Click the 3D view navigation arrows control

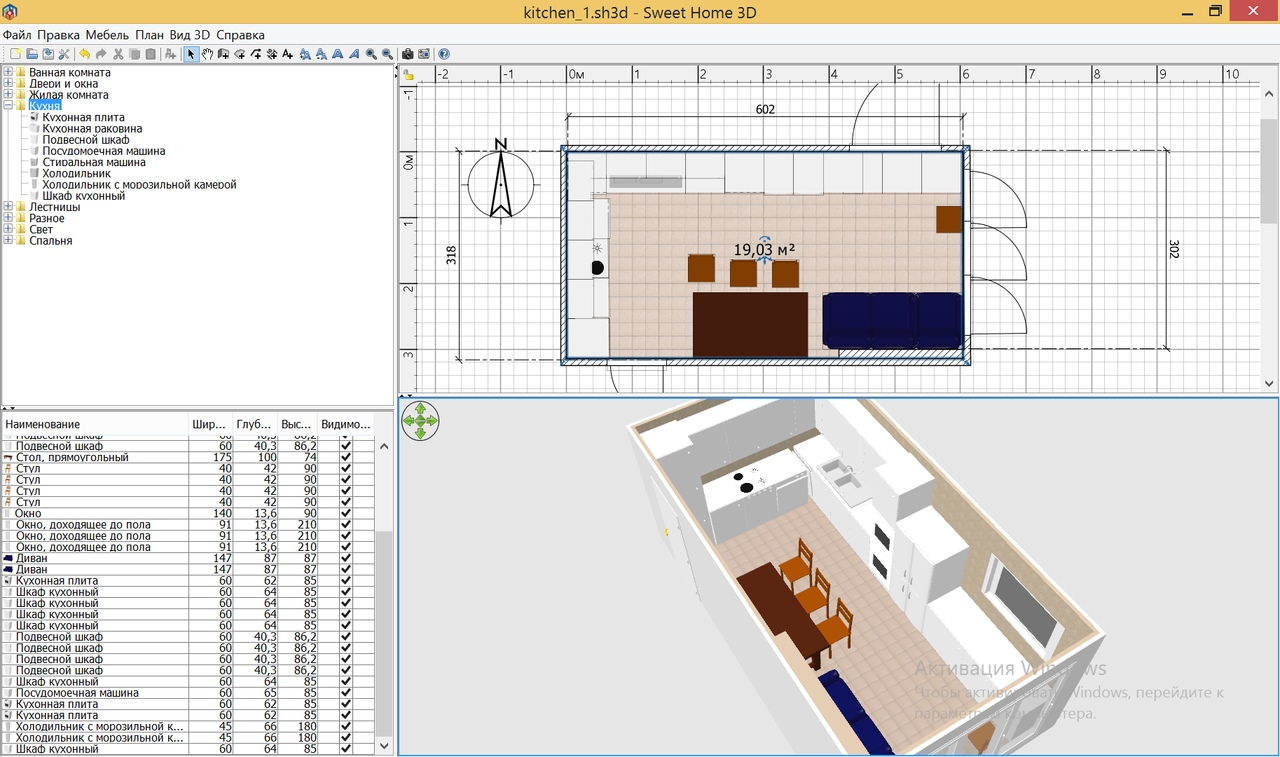[420, 421]
